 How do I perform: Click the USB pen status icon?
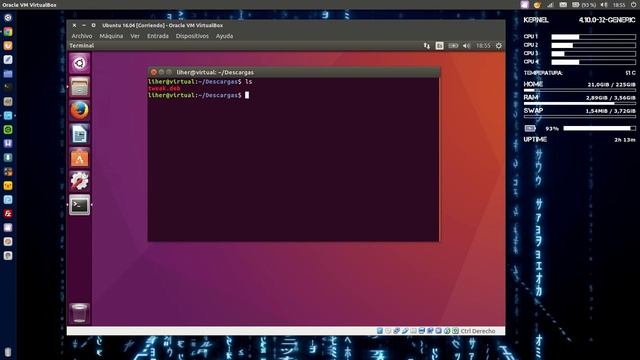[405, 331]
